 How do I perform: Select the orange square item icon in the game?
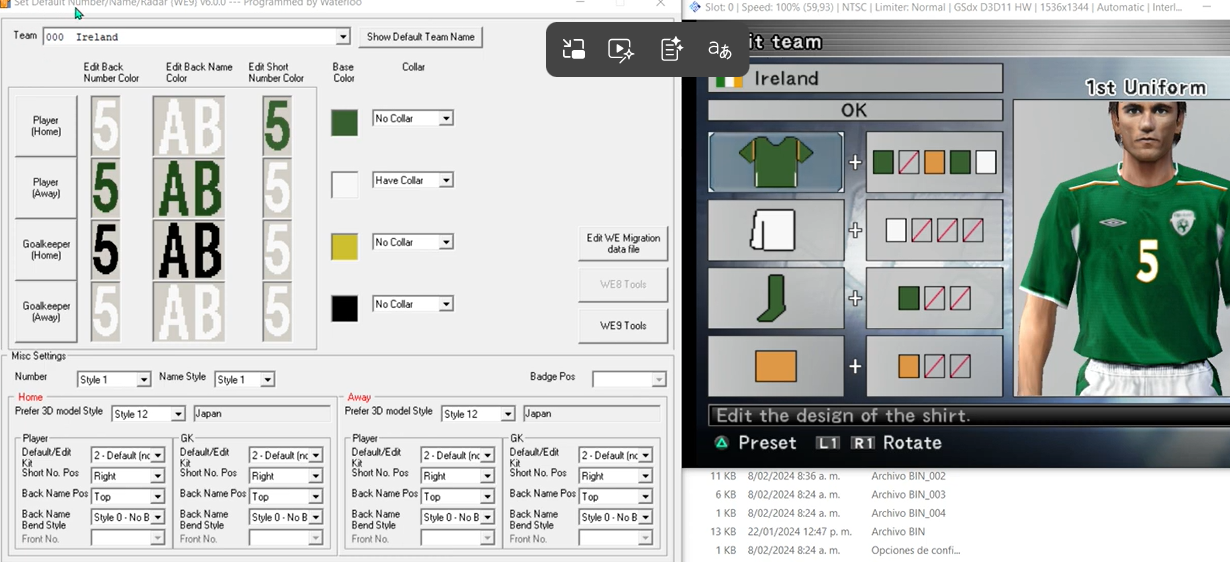[775, 366]
